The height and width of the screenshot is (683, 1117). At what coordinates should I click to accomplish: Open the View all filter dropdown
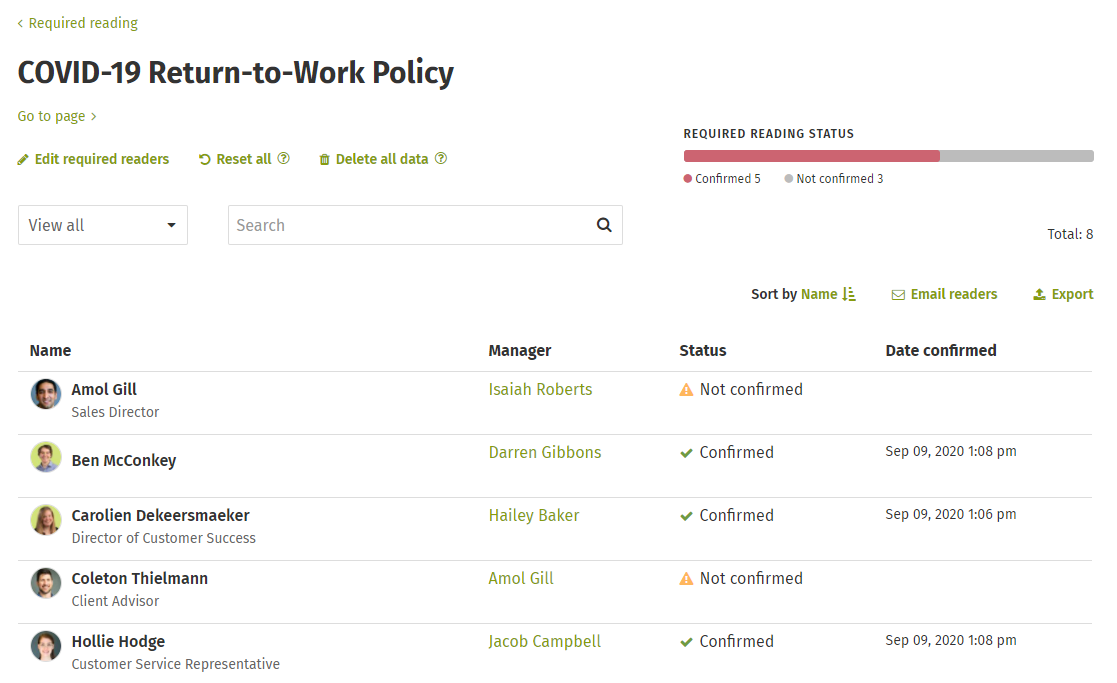coord(103,225)
